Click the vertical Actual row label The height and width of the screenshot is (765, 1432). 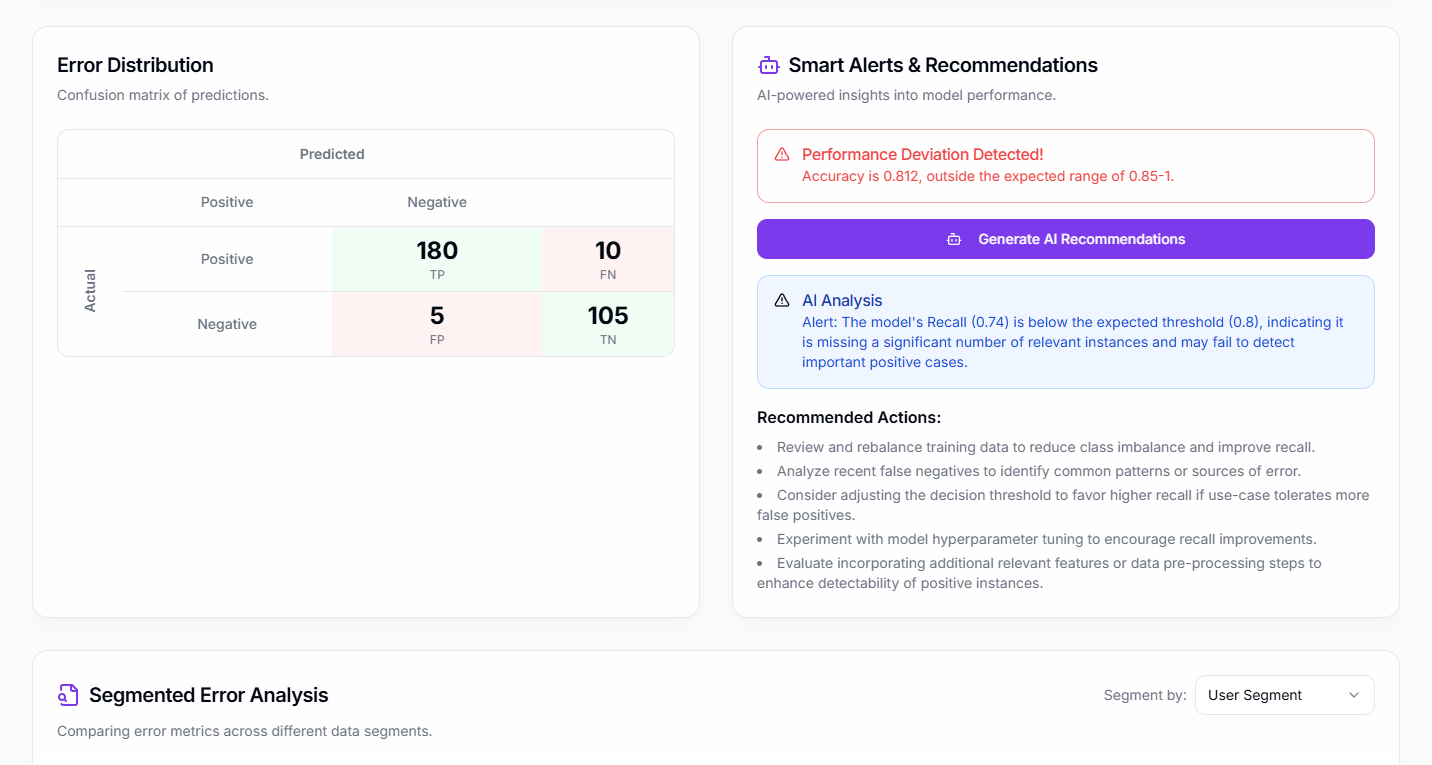point(90,291)
